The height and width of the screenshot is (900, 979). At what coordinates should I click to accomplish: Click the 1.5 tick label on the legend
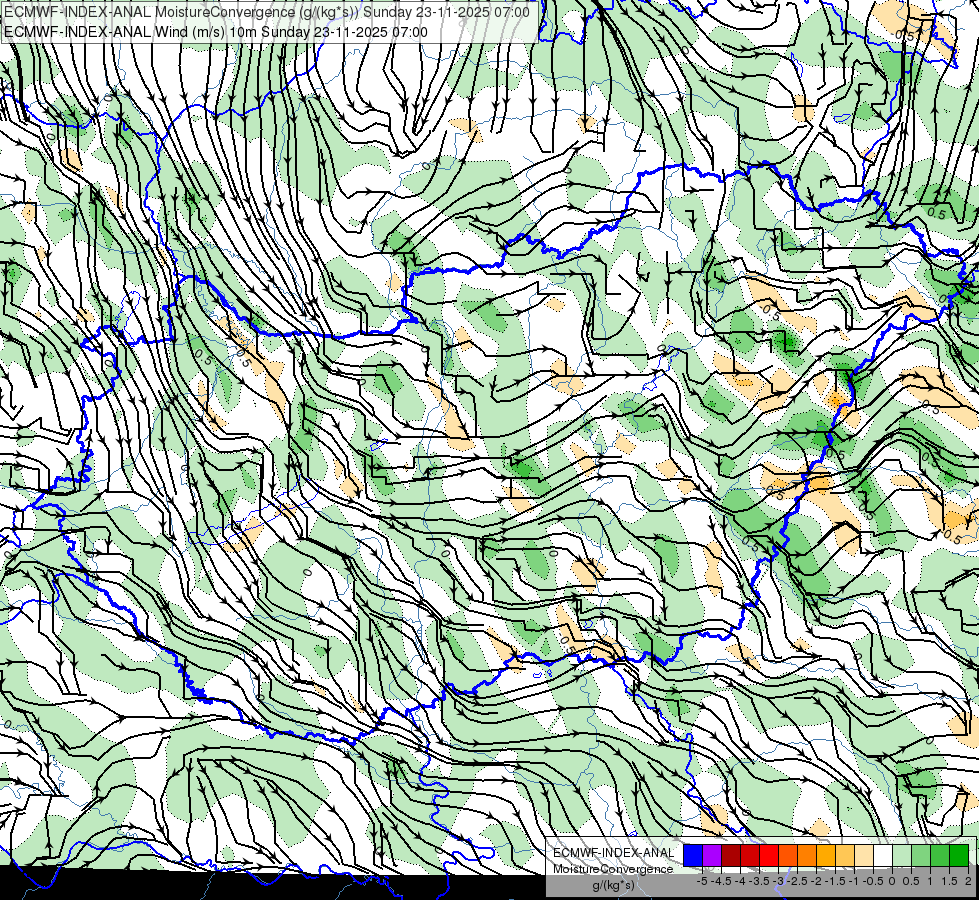tap(950, 881)
